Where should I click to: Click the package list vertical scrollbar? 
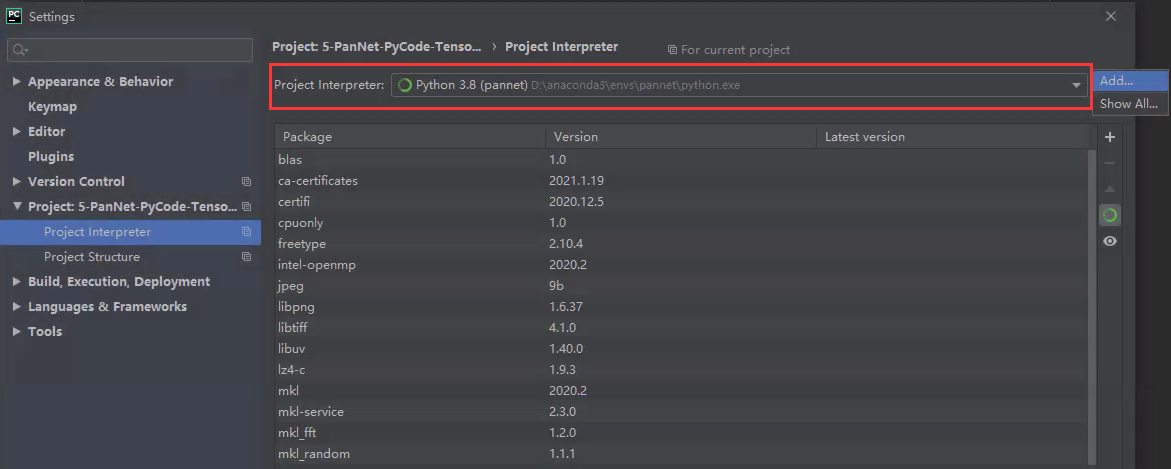[1093, 306]
